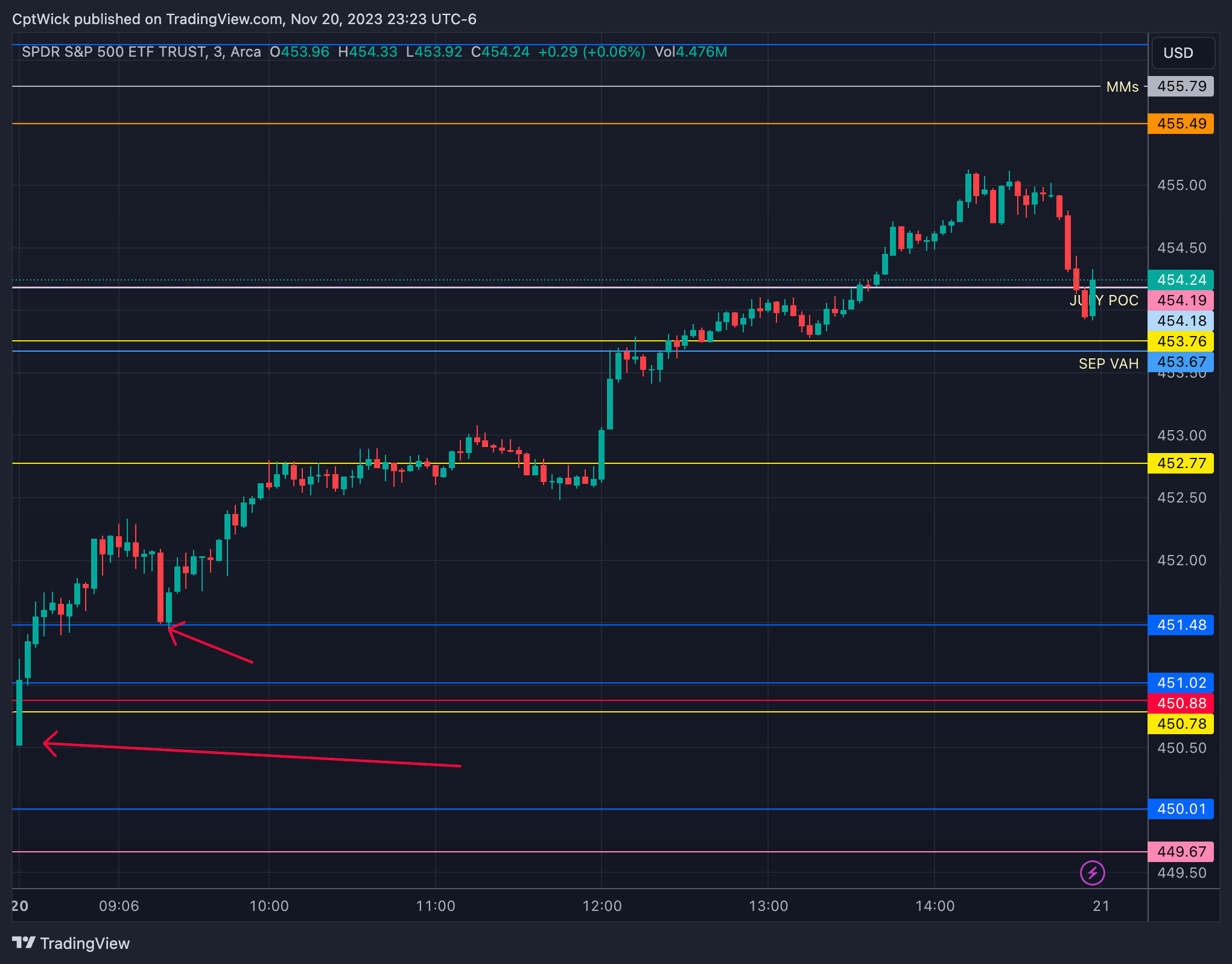Click the H454.33 high value
The width and height of the screenshot is (1232, 964).
(x=367, y=52)
